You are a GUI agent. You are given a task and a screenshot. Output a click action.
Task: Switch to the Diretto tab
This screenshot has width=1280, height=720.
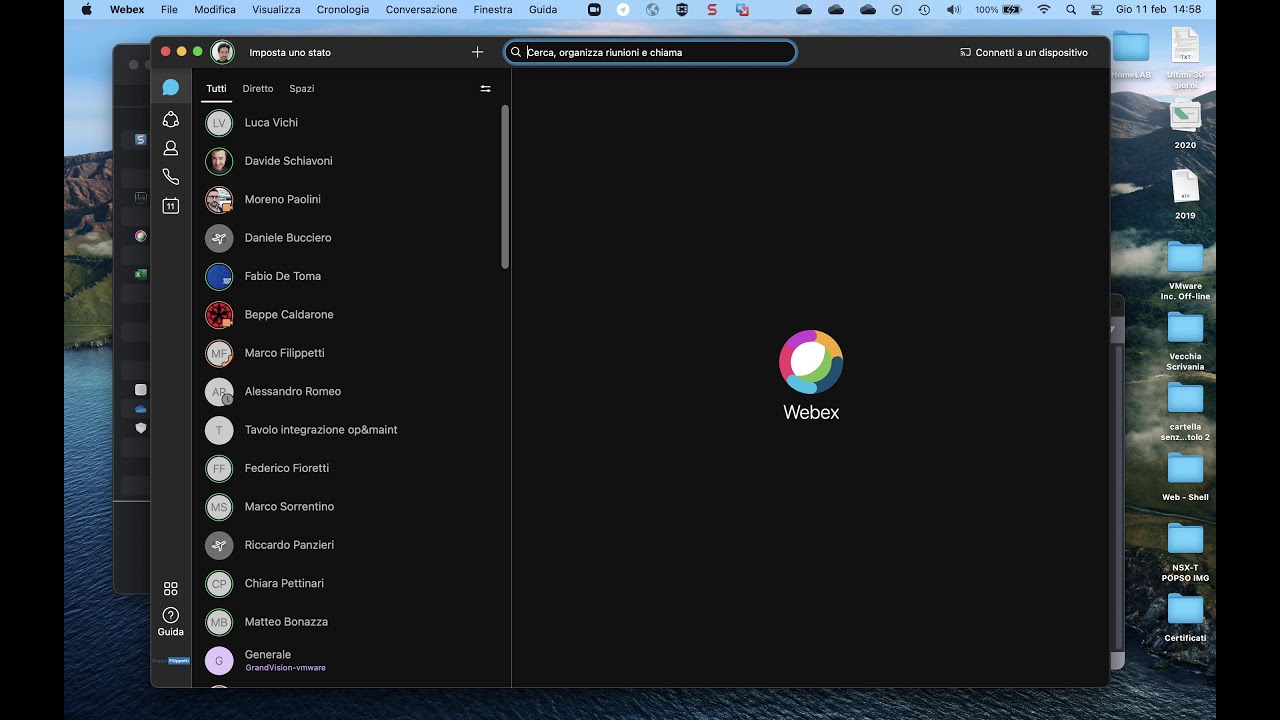[258, 89]
